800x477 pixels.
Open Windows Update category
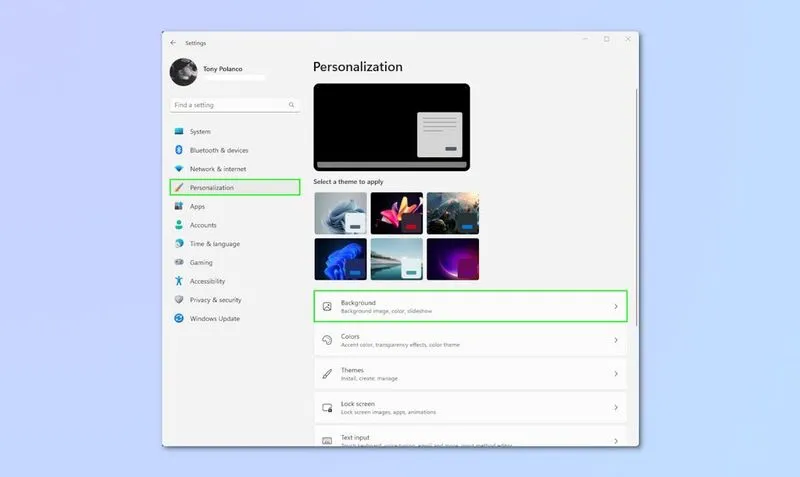235,318
